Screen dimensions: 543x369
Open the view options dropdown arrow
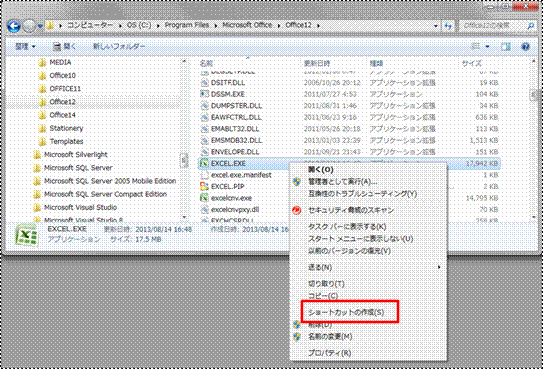[x=487, y=46]
